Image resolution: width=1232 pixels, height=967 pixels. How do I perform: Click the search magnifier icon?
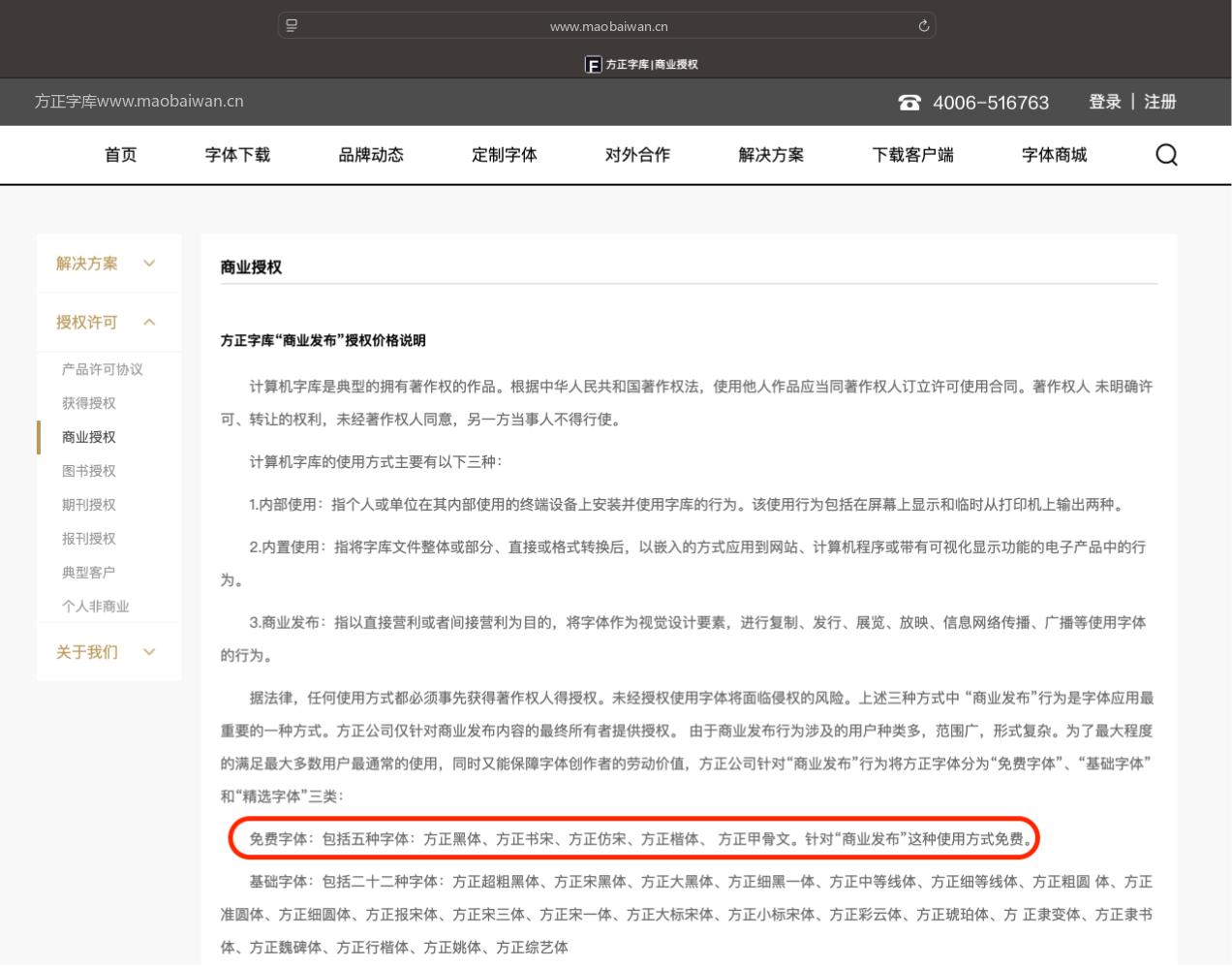click(1166, 155)
